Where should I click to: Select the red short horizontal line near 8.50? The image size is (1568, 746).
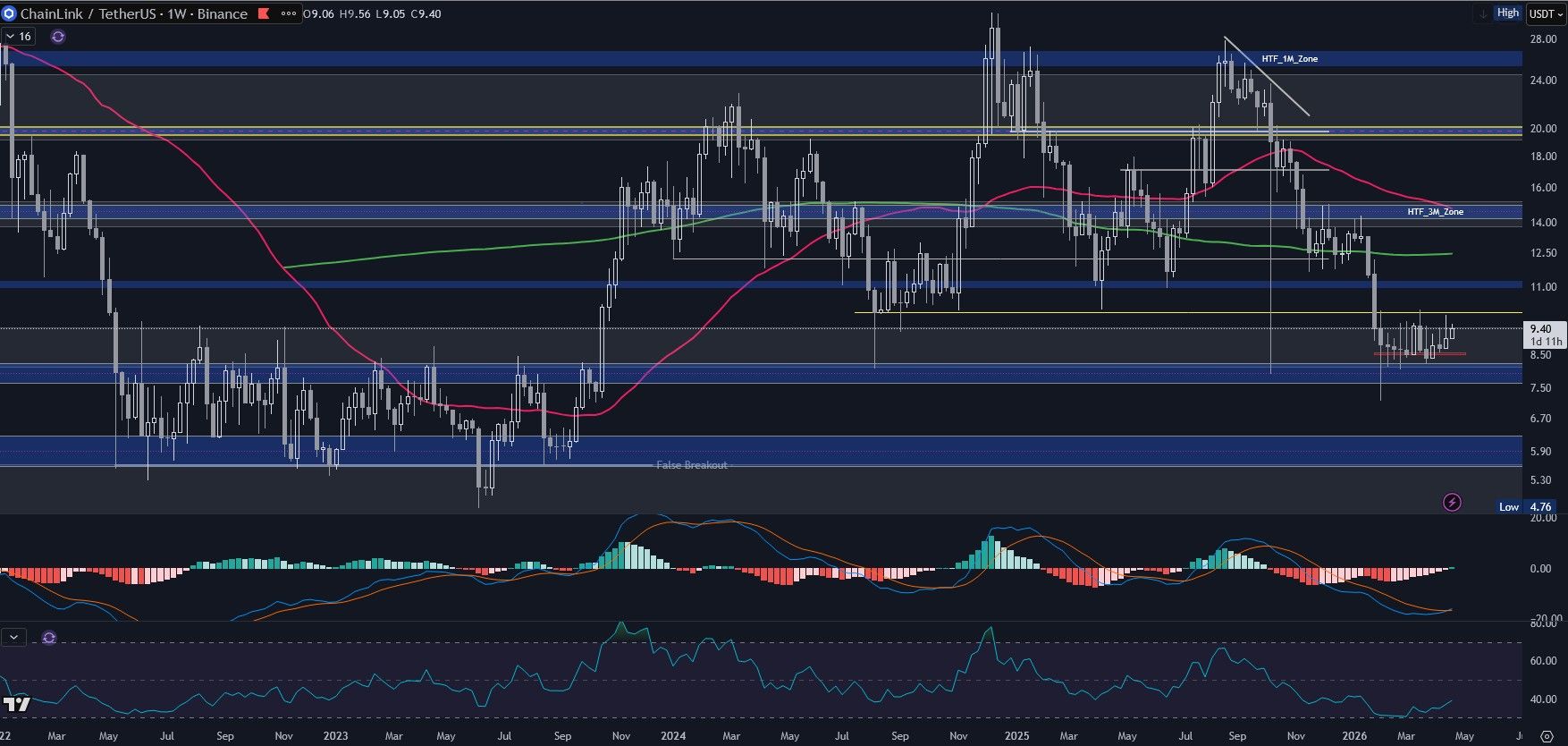[x=1420, y=354]
